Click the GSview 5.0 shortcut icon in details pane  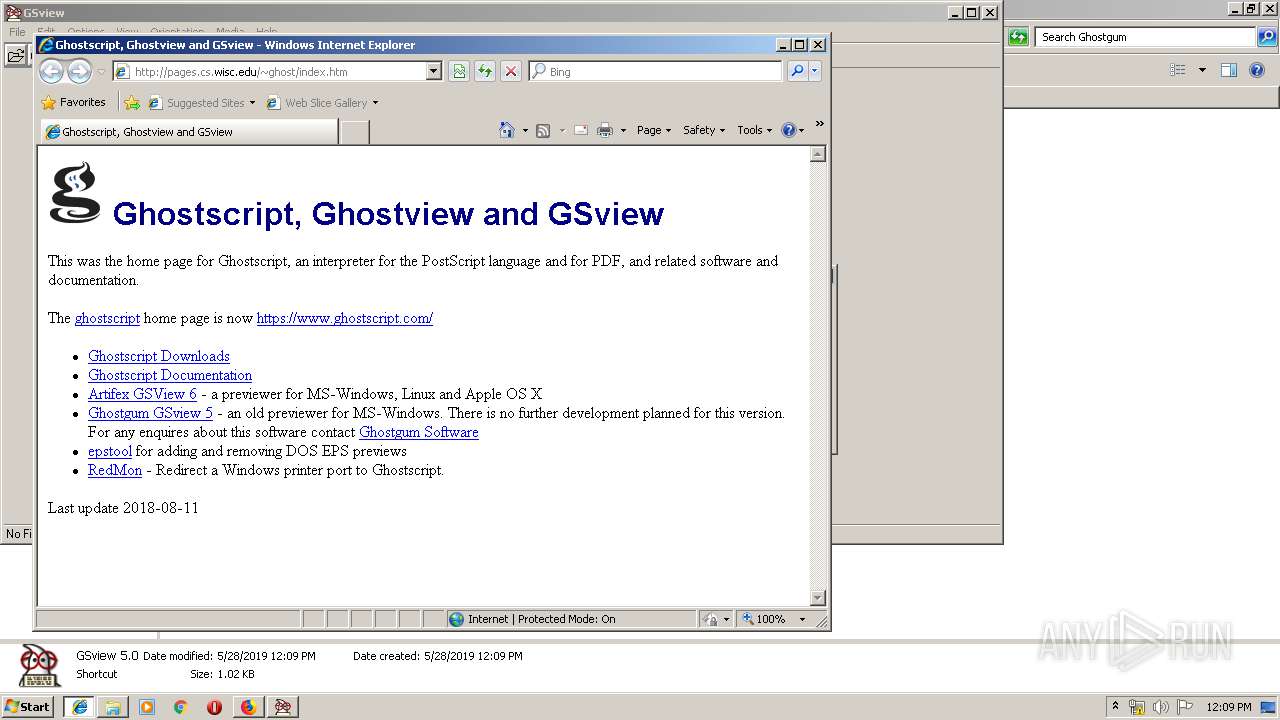[39, 665]
